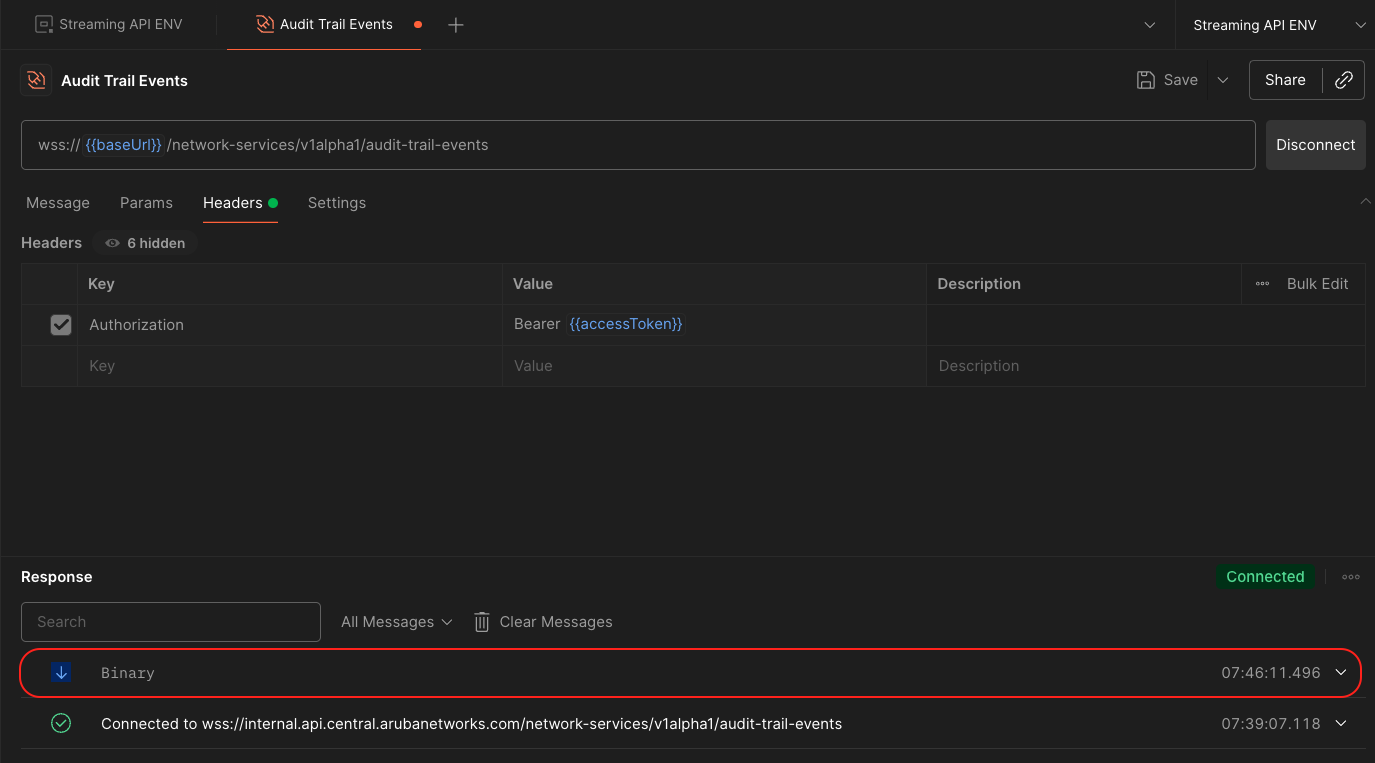The height and width of the screenshot is (763, 1375).
Task: Click the WebSocket URL input field
Action: [x=638, y=145]
